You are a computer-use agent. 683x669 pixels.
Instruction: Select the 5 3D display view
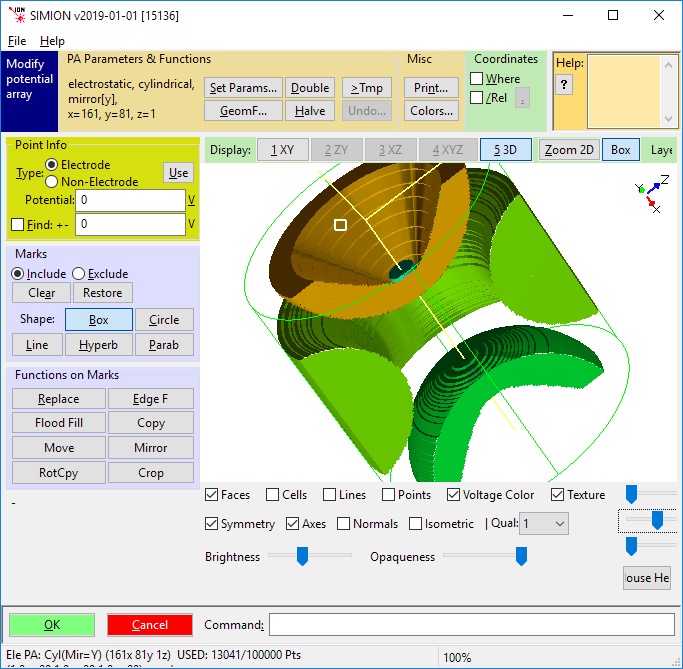[505, 150]
